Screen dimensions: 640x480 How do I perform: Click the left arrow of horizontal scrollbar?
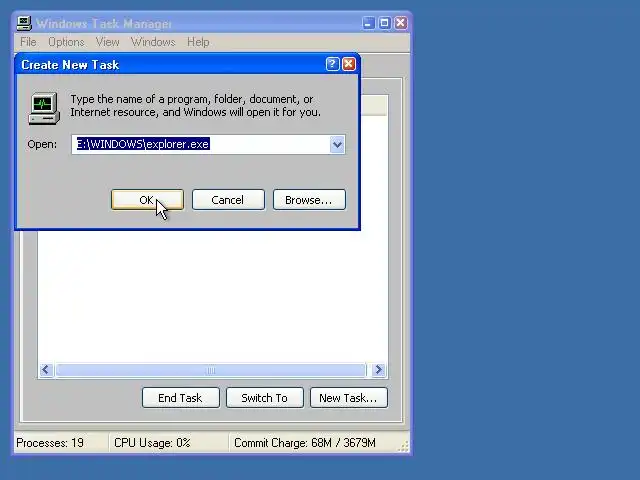(46, 370)
